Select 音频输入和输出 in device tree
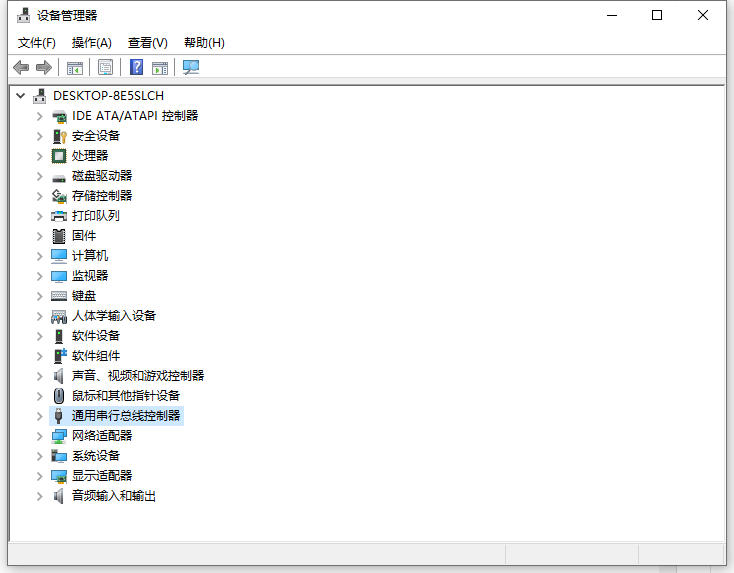The width and height of the screenshot is (734, 573). click(113, 496)
